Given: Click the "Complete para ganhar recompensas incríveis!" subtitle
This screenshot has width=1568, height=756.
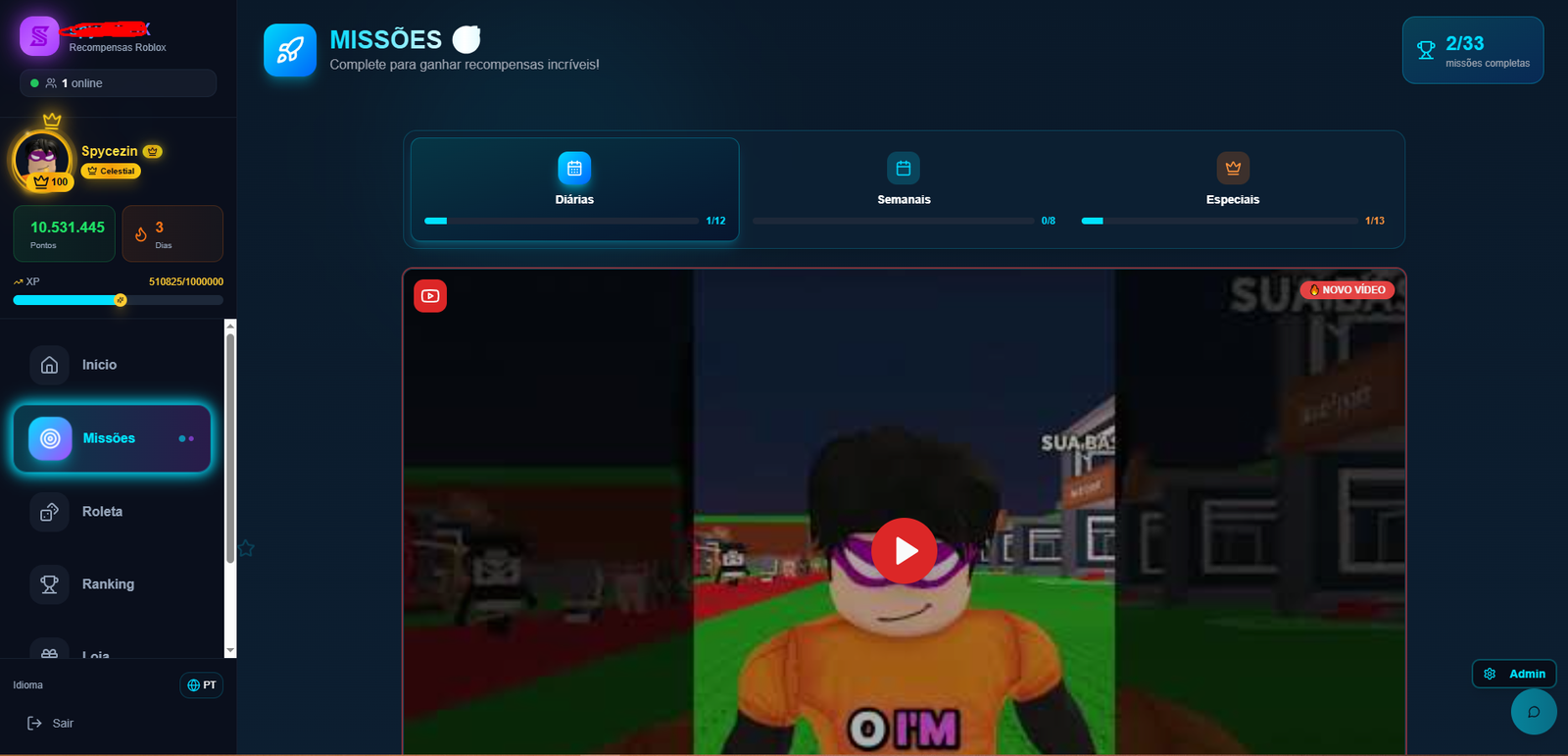Looking at the screenshot, I should coord(465,65).
